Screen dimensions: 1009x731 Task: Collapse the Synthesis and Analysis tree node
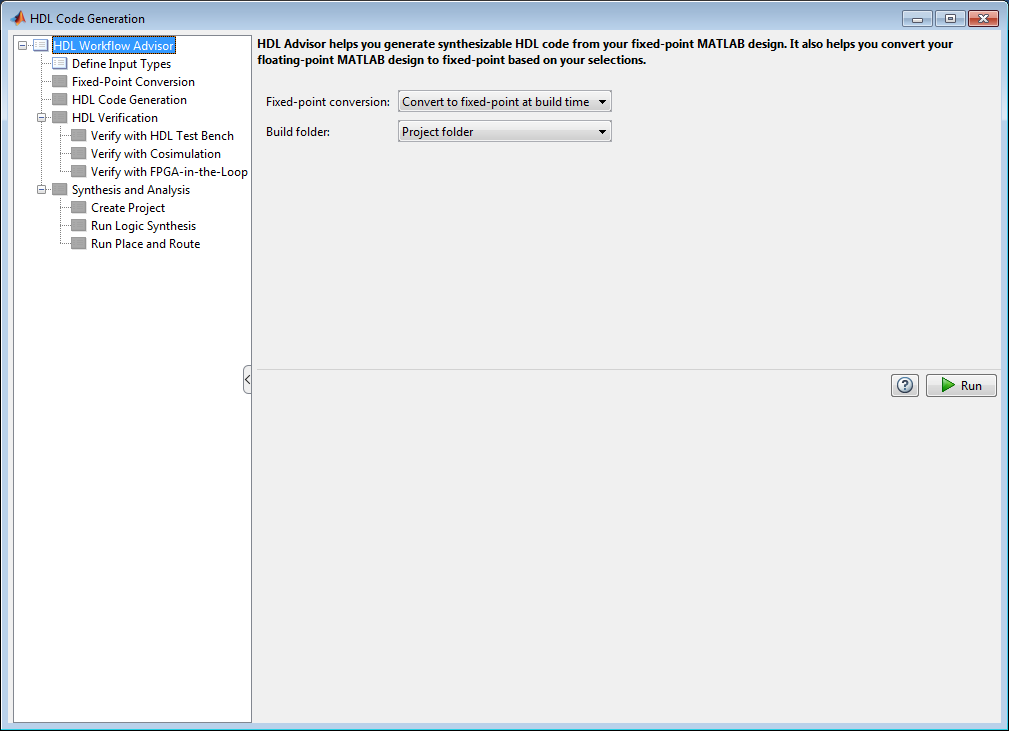coord(41,190)
